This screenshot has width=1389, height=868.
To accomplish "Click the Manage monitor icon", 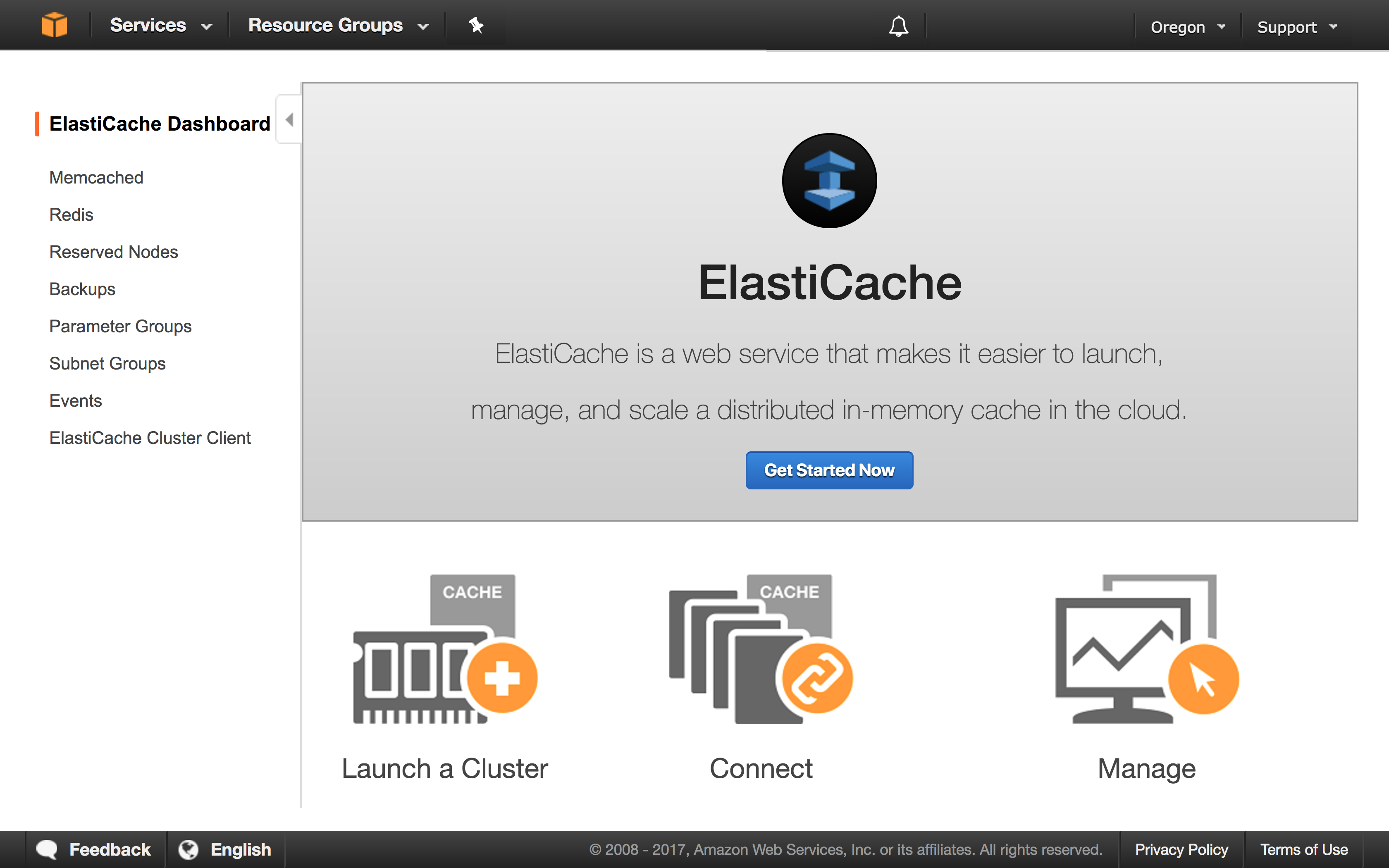I will point(1147,649).
